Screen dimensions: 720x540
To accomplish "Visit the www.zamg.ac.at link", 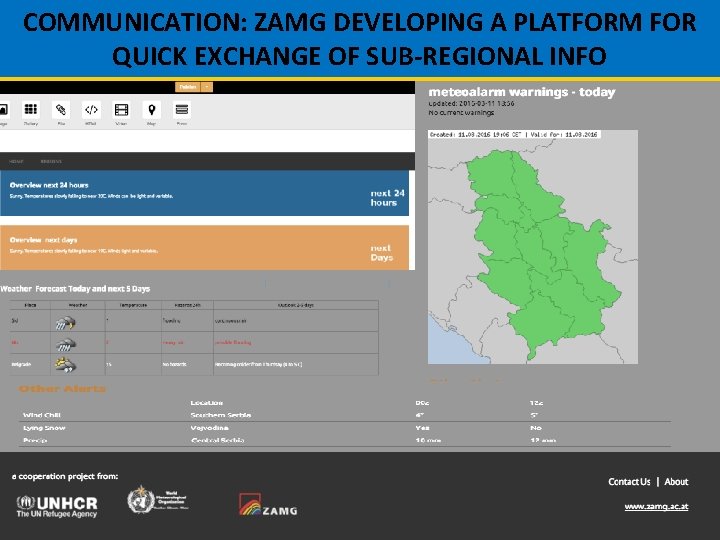I will point(656,507).
